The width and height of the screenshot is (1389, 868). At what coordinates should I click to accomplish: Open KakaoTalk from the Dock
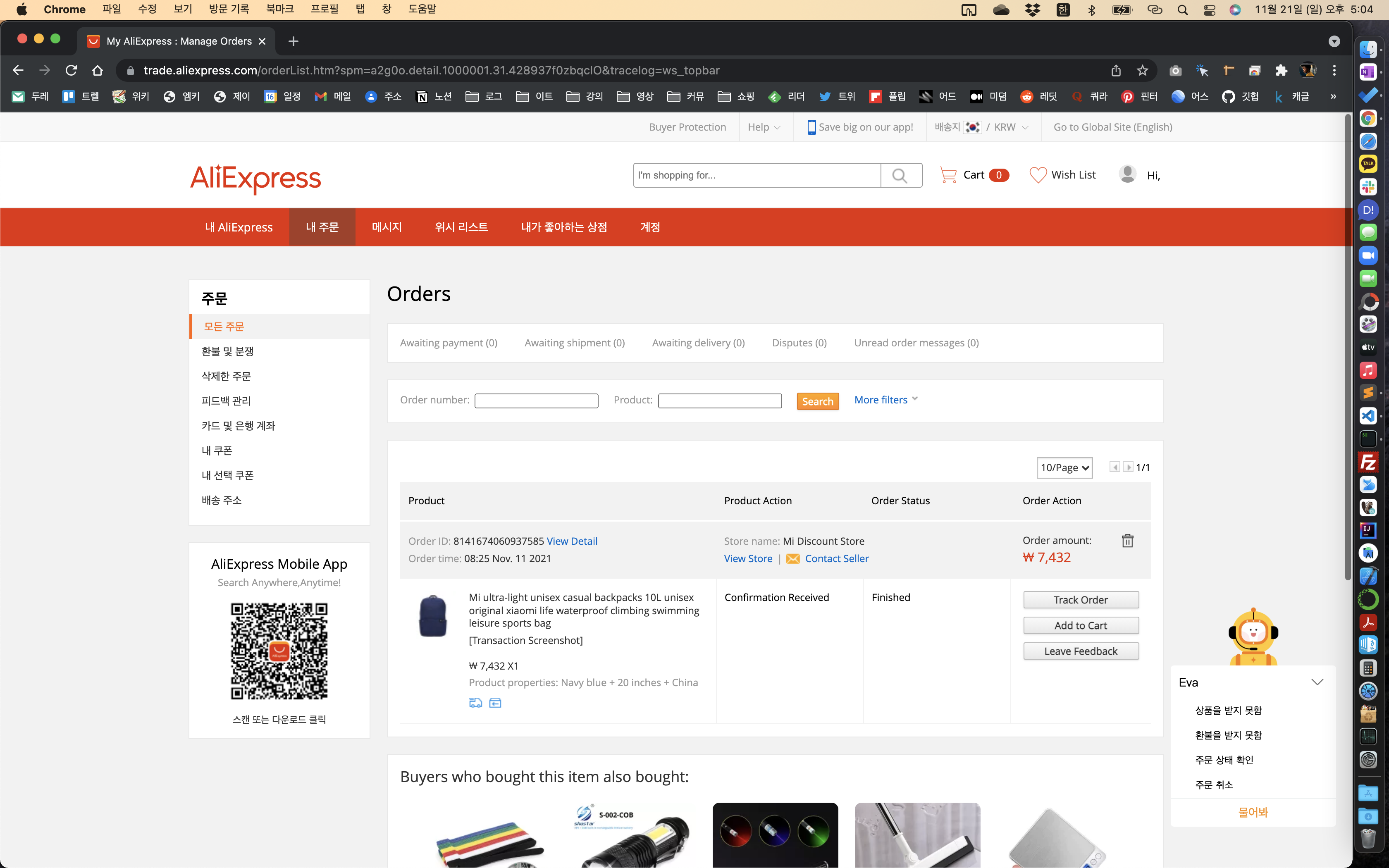tap(1368, 164)
